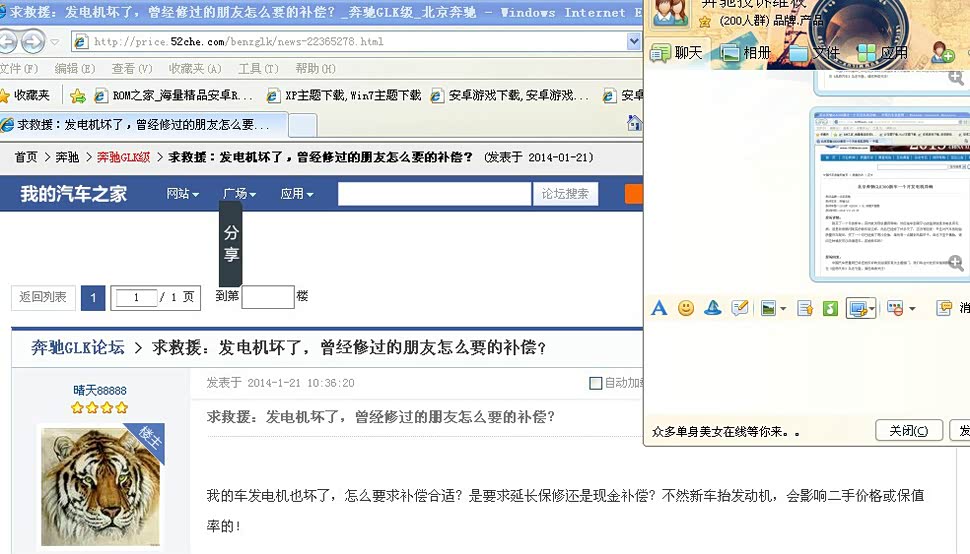
Task: Open the ROM之家 favorites bar link
Action: (x=173, y=95)
